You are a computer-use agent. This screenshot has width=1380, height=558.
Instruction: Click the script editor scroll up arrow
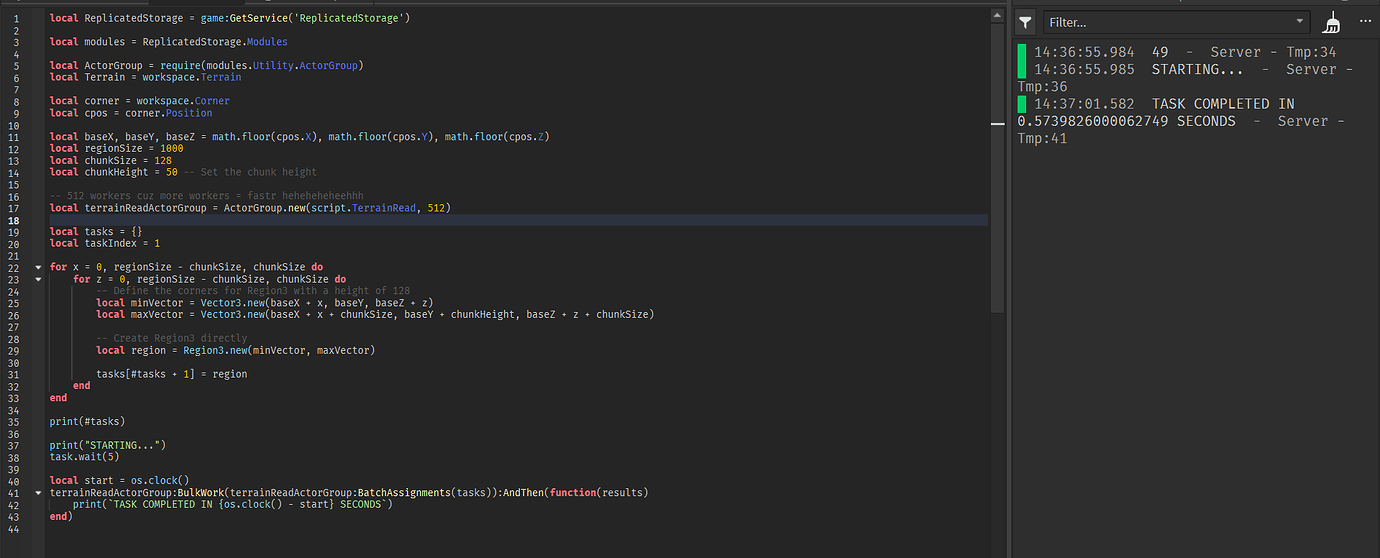click(997, 15)
